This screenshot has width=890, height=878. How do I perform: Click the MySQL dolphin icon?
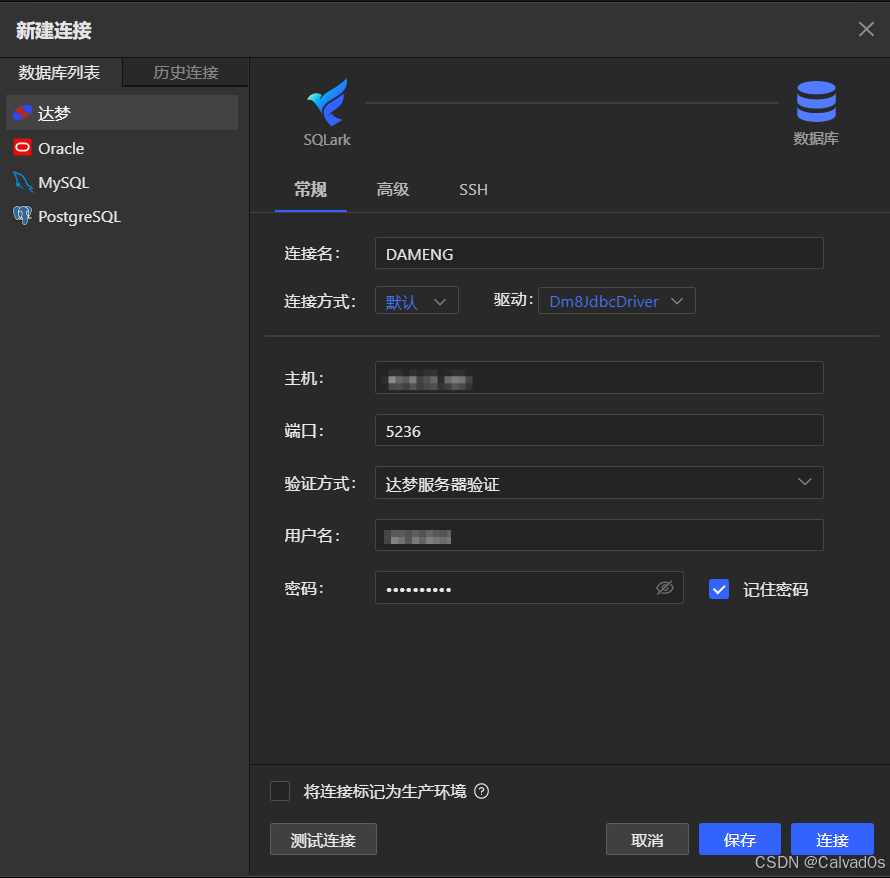tap(23, 182)
